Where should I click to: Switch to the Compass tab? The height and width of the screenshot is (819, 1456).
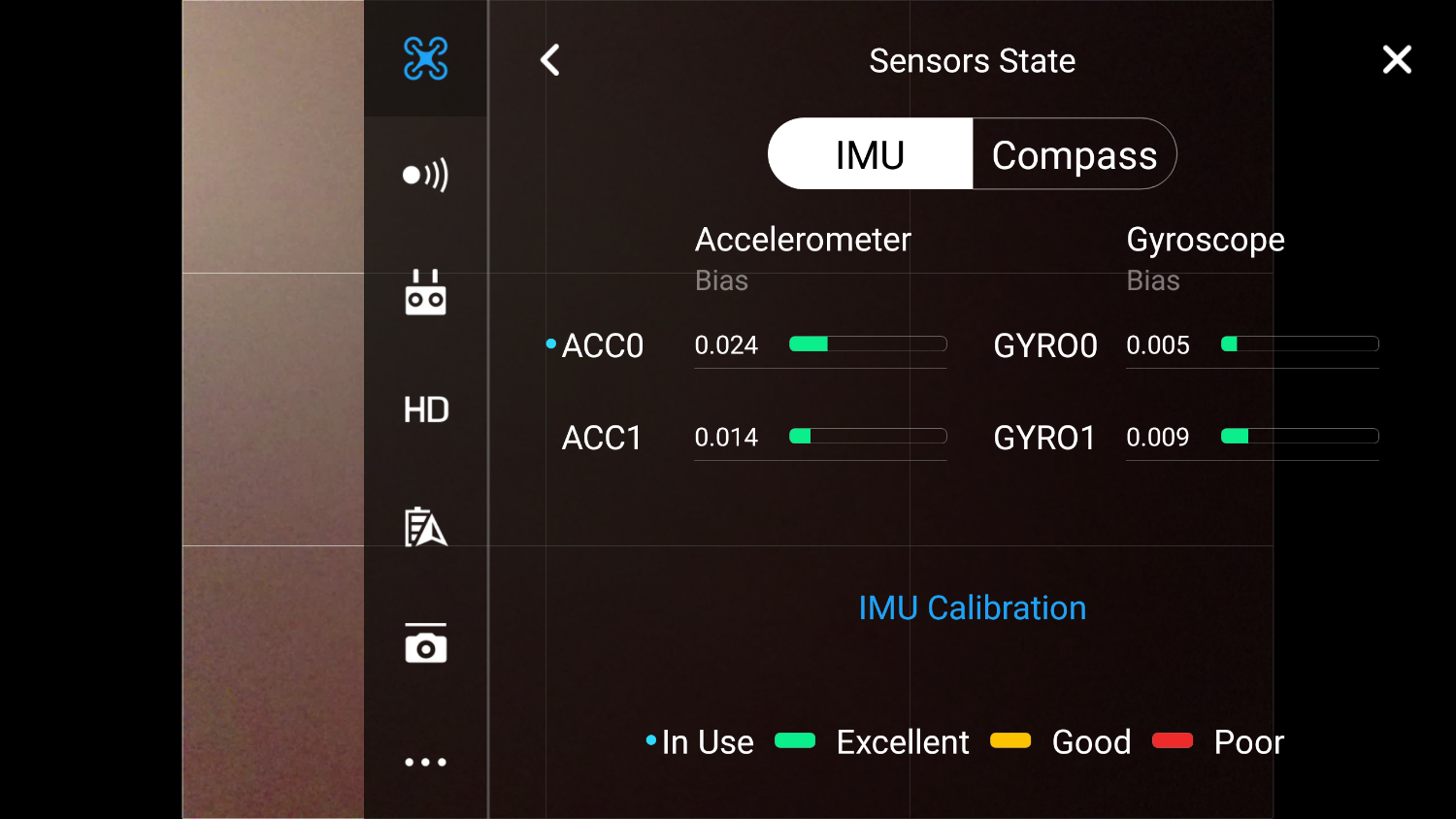tap(1074, 153)
